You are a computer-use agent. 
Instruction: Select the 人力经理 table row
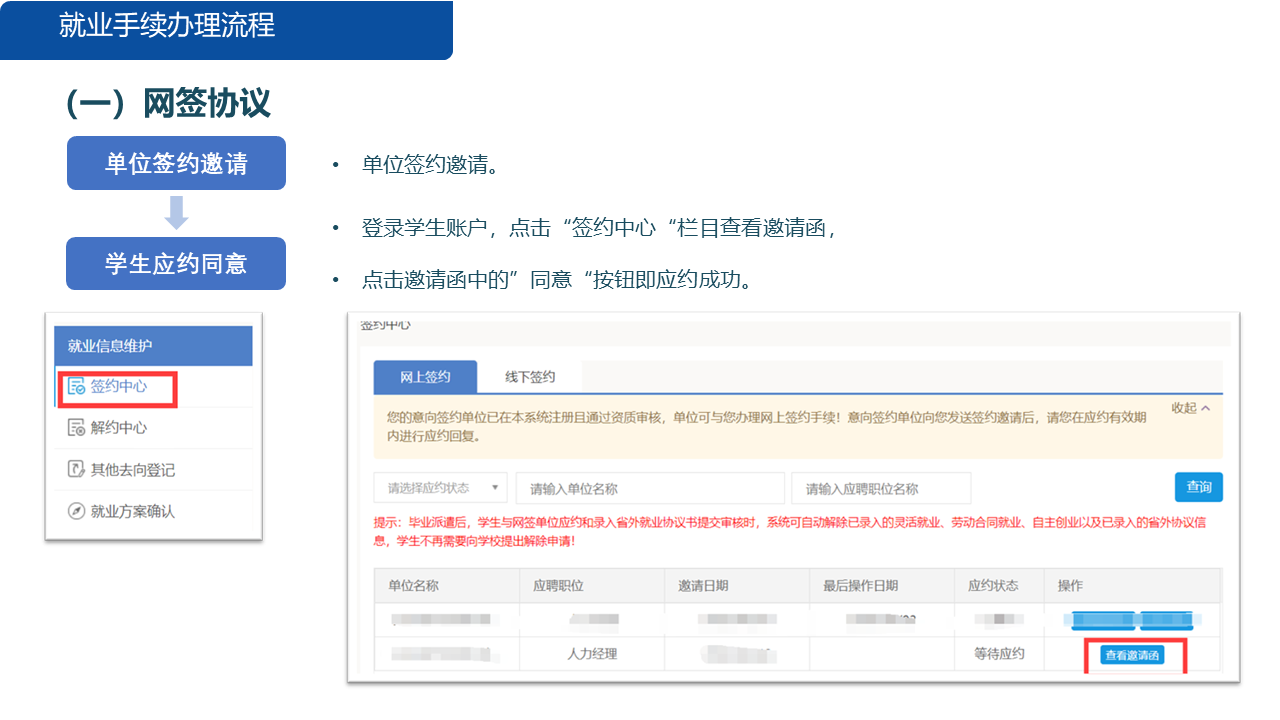point(593,653)
